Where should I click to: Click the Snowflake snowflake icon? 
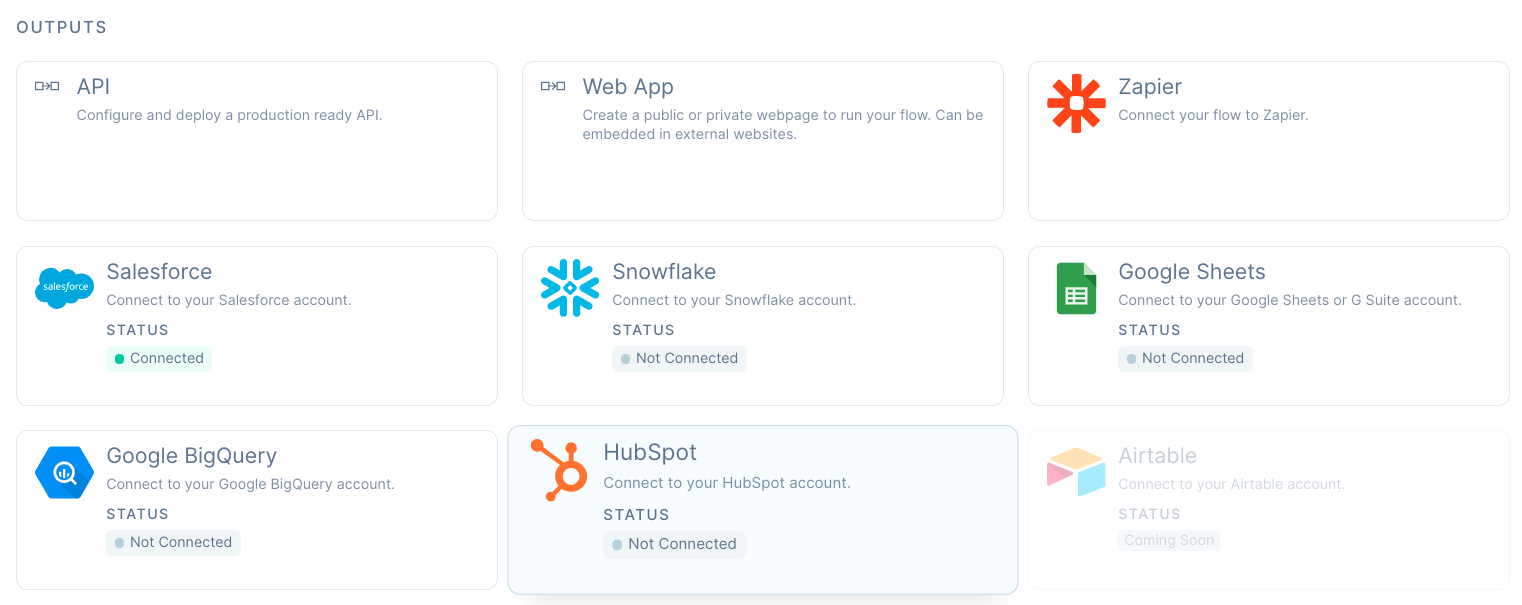tap(570, 288)
